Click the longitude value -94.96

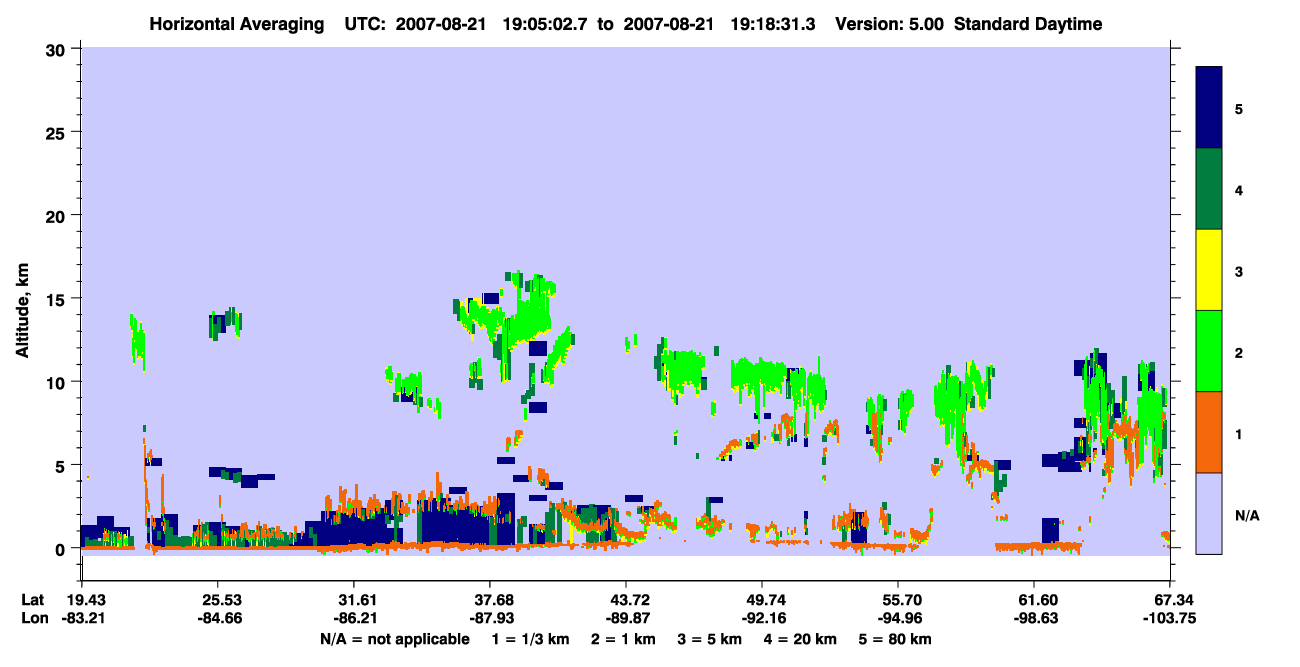pos(898,619)
